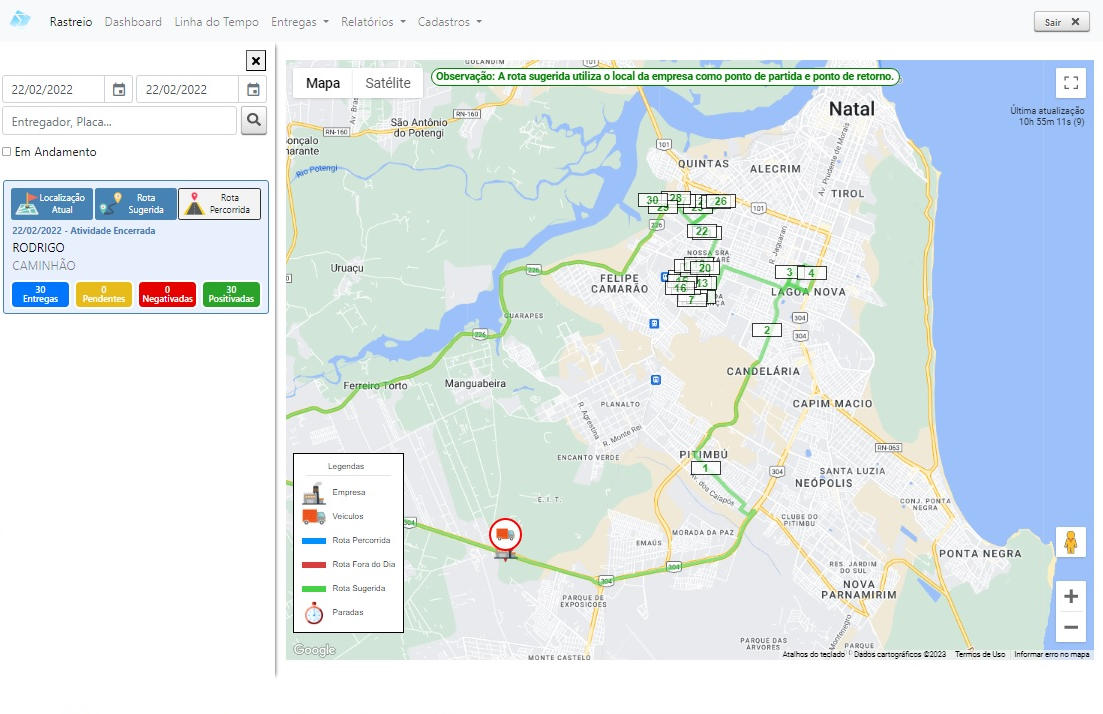
Task: Show Localização Atual for Rodrigo
Action: (x=52, y=204)
